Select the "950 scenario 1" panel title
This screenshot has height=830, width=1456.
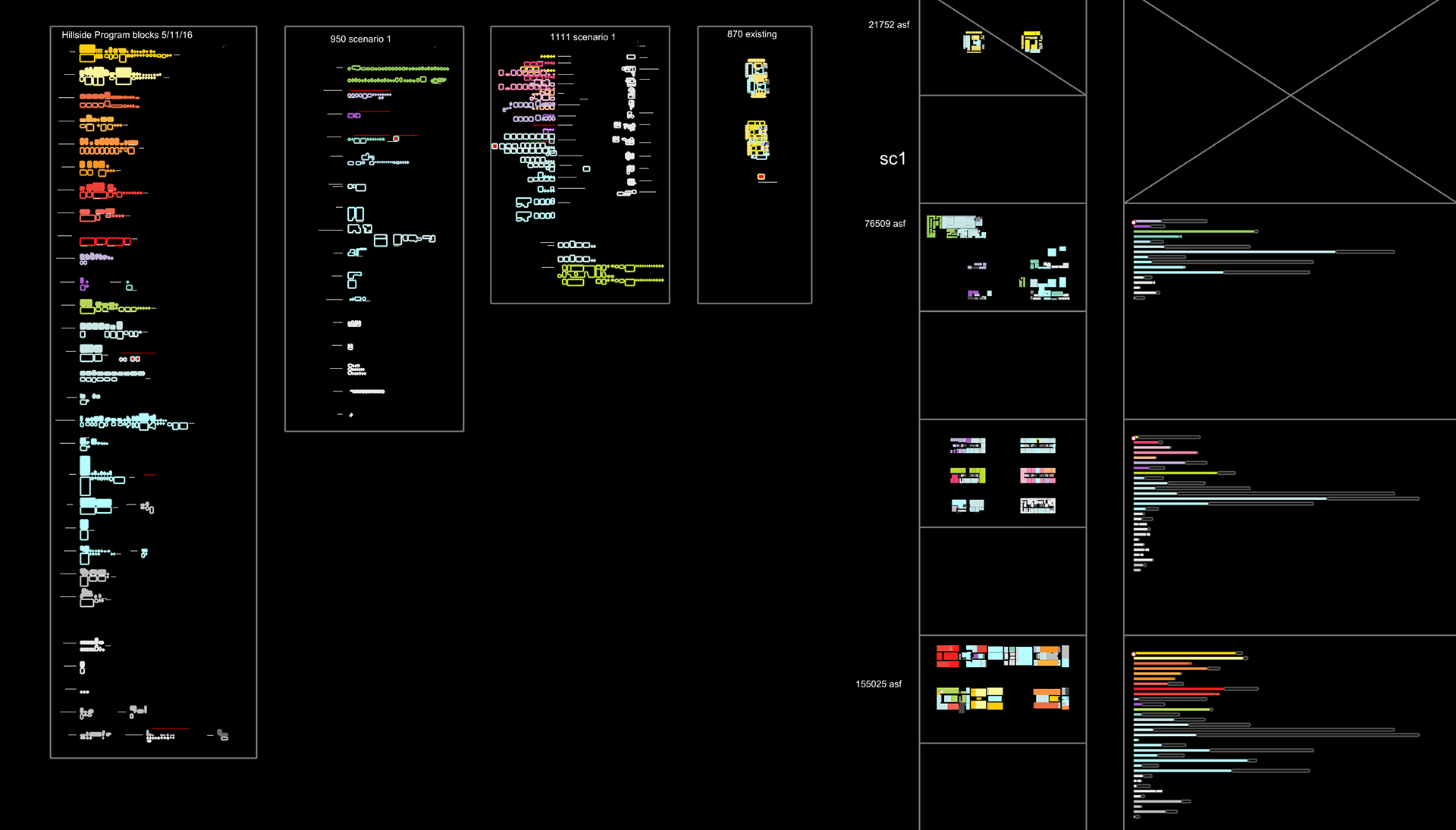coord(360,39)
